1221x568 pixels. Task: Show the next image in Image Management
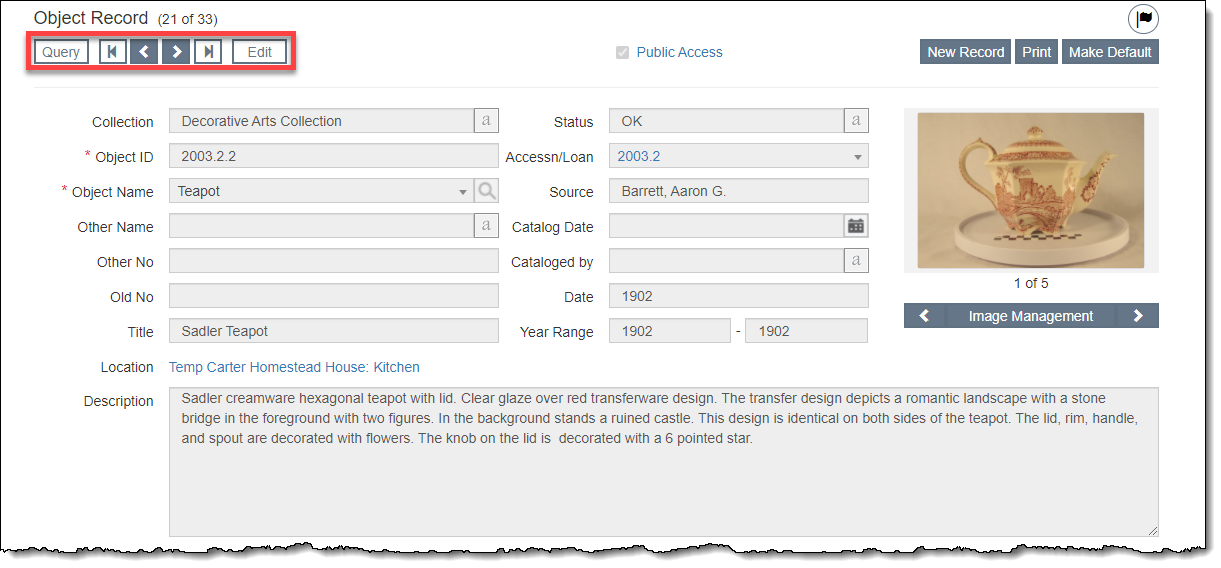pos(1138,316)
